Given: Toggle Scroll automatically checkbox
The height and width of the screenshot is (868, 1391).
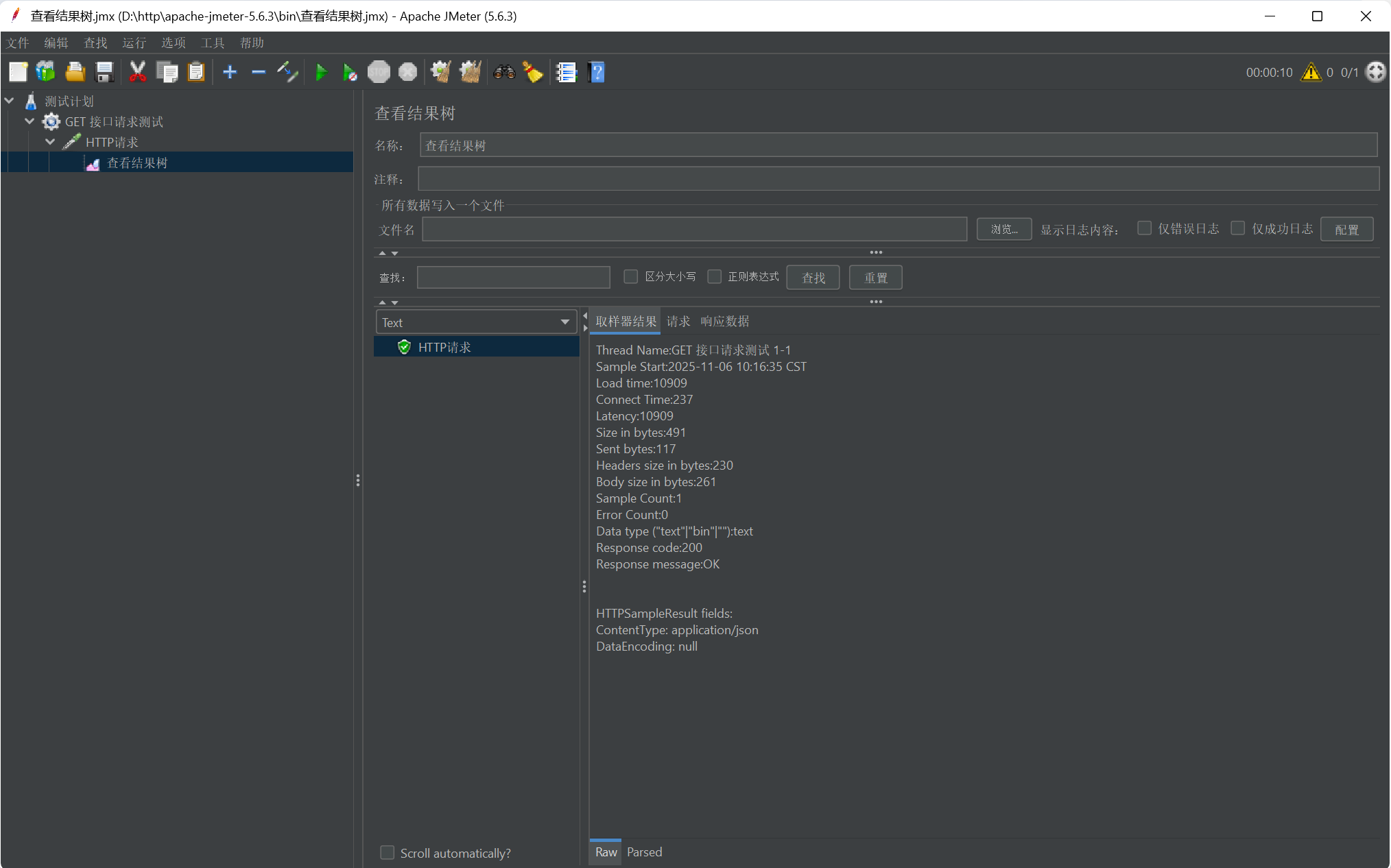Looking at the screenshot, I should click(388, 852).
